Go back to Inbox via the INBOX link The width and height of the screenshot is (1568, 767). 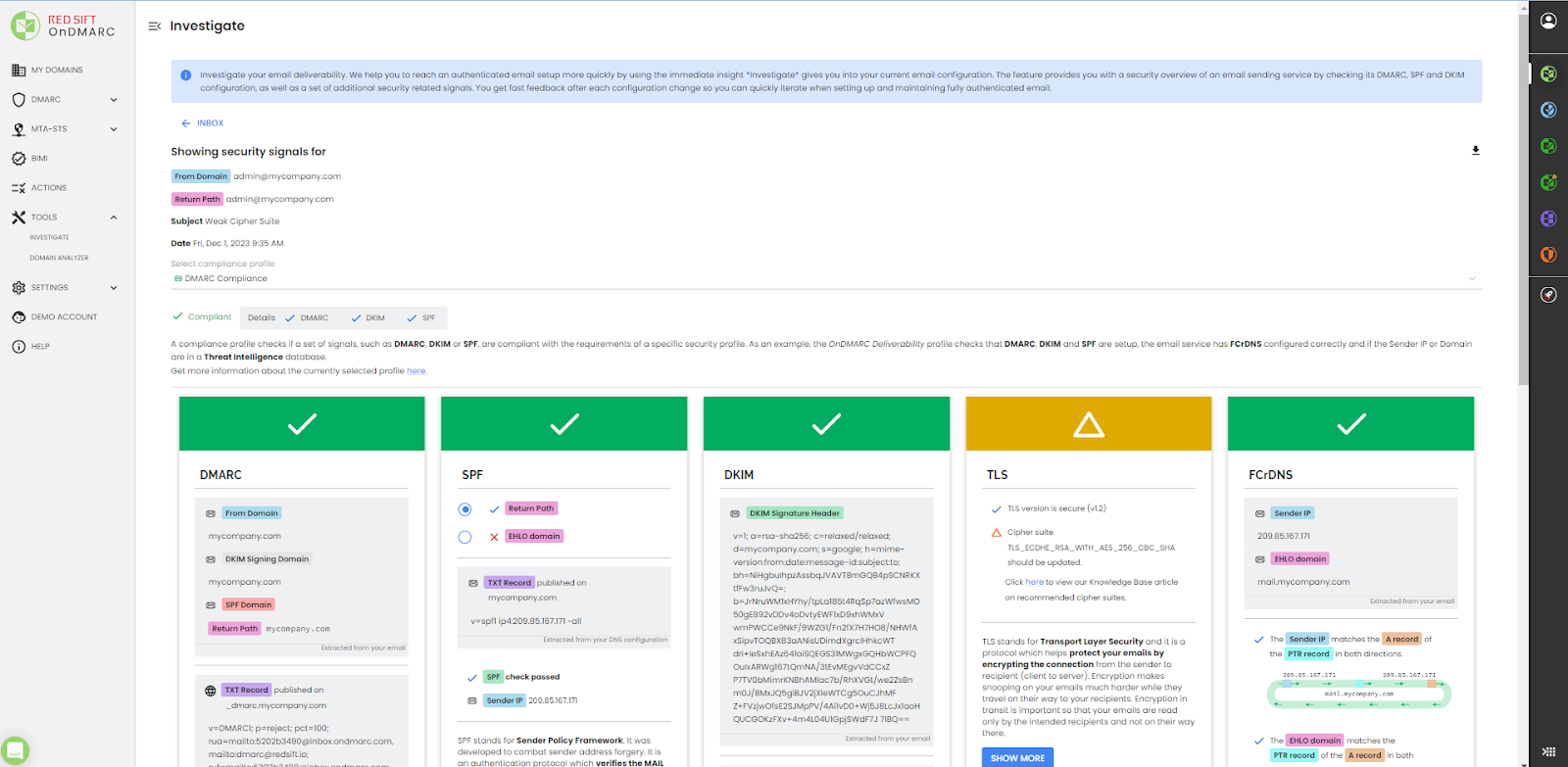tap(203, 123)
